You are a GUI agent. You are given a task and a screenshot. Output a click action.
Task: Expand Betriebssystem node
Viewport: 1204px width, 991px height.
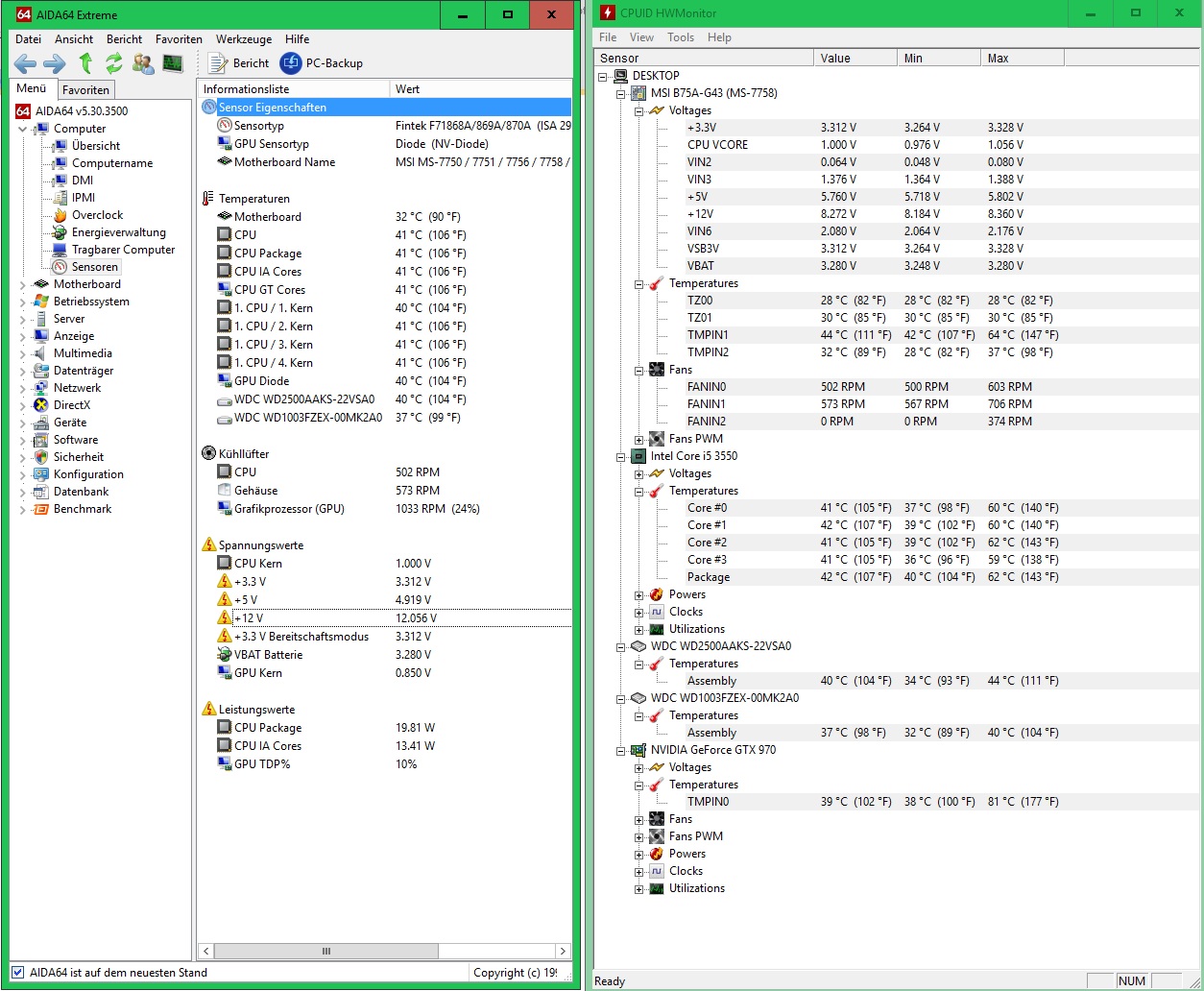point(23,302)
